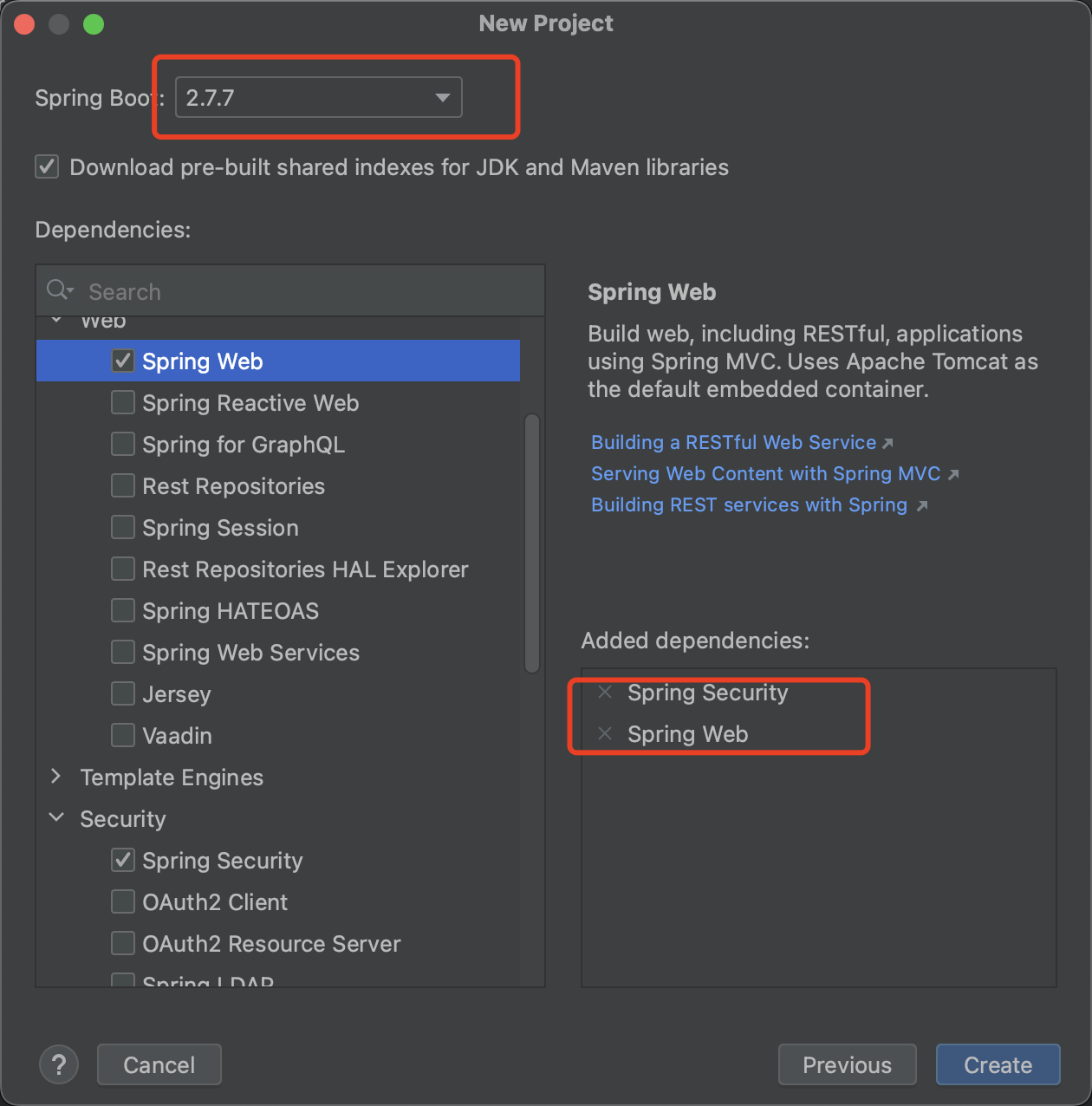1092x1106 pixels.
Task: Select the Vaadin dependency item
Action: click(177, 736)
